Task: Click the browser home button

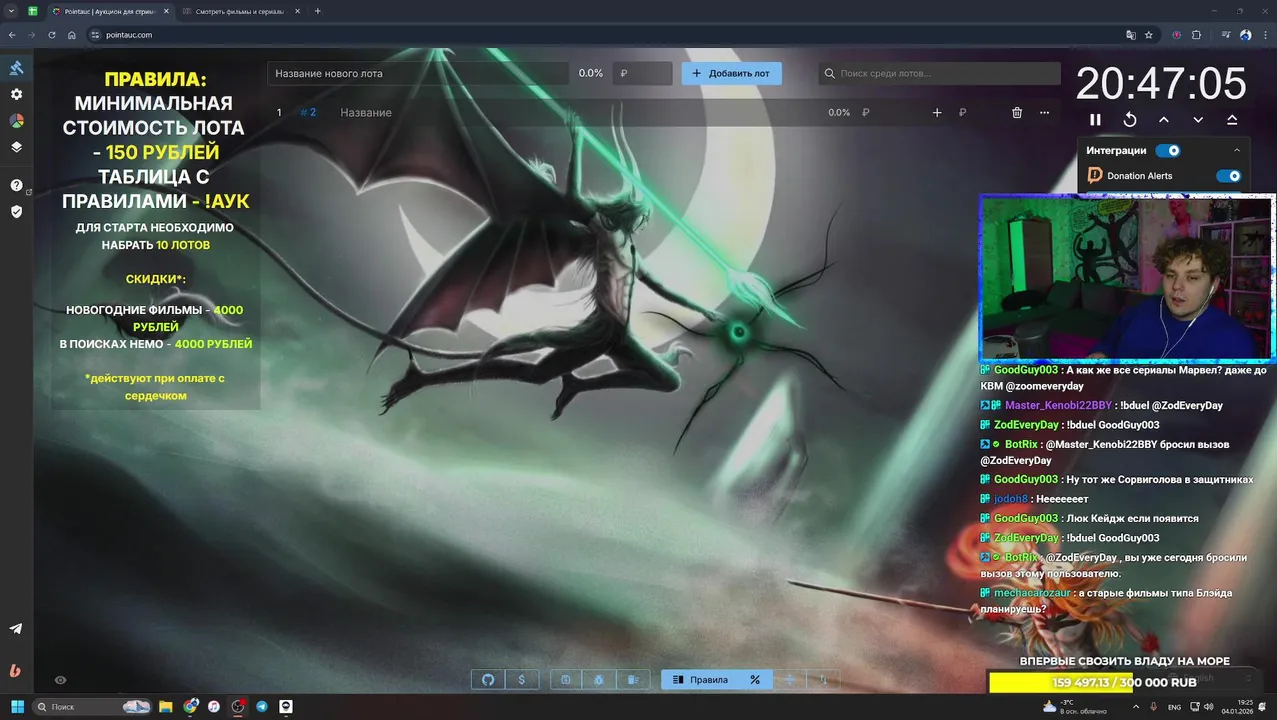Action: pyautogui.click(x=72, y=35)
